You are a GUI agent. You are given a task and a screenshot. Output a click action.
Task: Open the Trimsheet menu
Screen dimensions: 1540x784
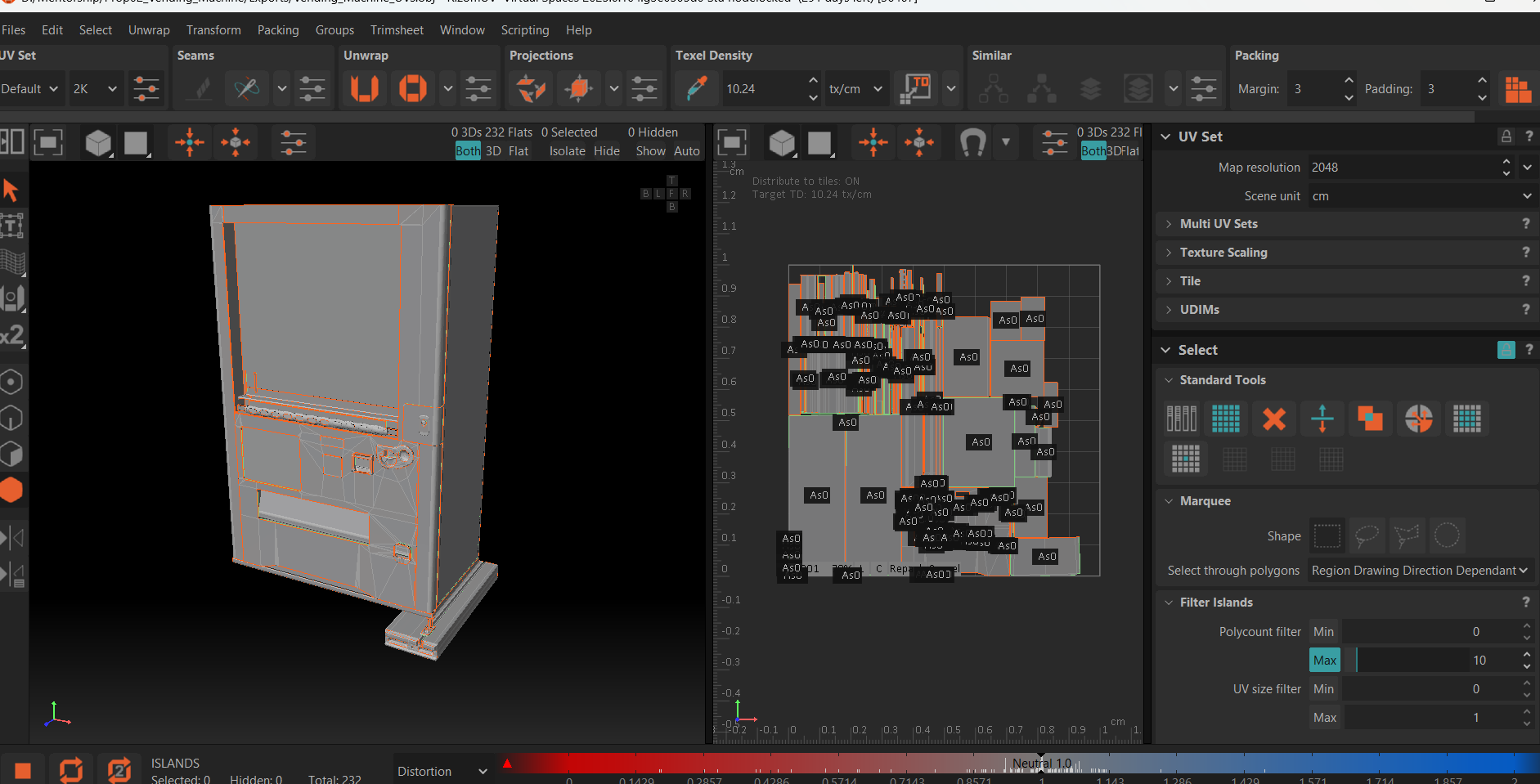[x=397, y=30]
